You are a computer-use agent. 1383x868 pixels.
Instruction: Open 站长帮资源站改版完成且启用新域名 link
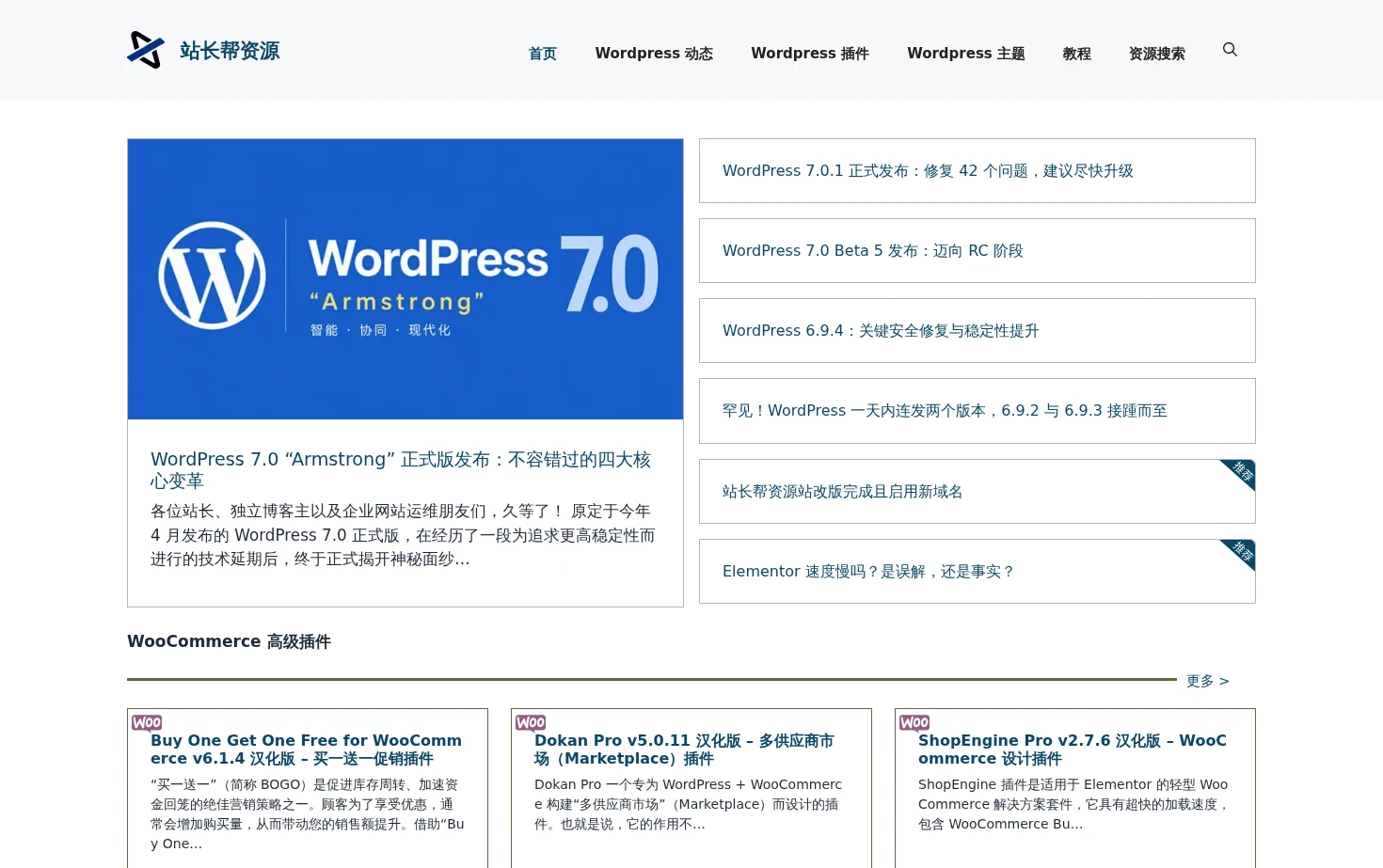(842, 492)
